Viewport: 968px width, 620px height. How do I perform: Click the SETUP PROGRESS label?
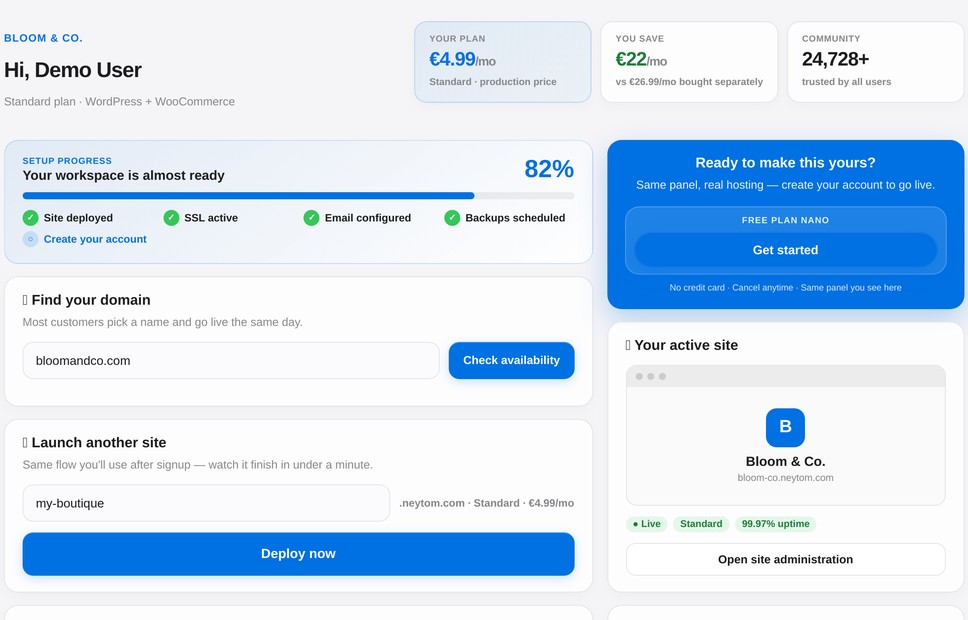pos(67,161)
